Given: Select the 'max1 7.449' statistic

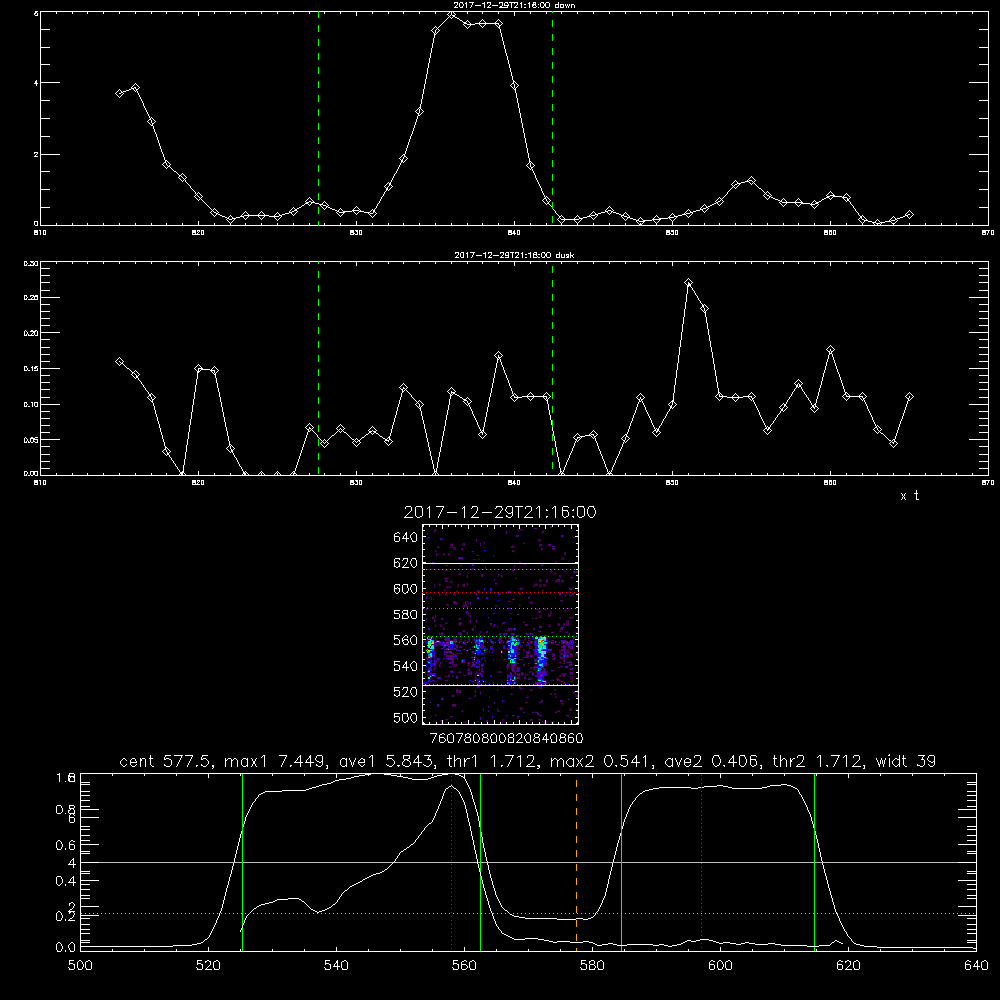Looking at the screenshot, I should [274, 761].
